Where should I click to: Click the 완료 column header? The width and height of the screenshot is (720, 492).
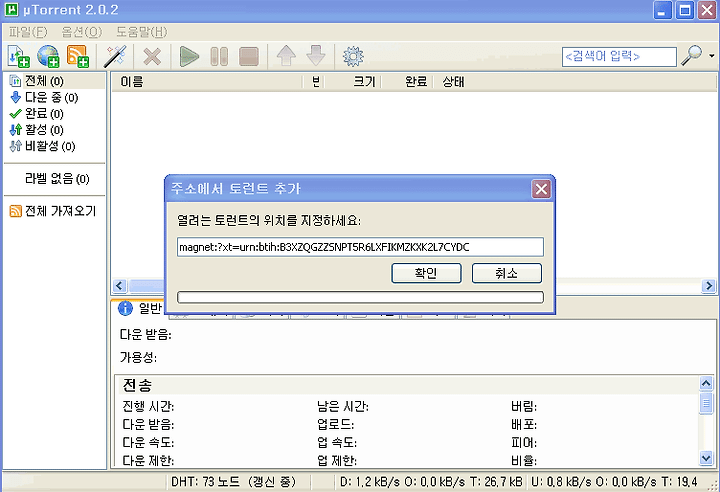coord(409,82)
